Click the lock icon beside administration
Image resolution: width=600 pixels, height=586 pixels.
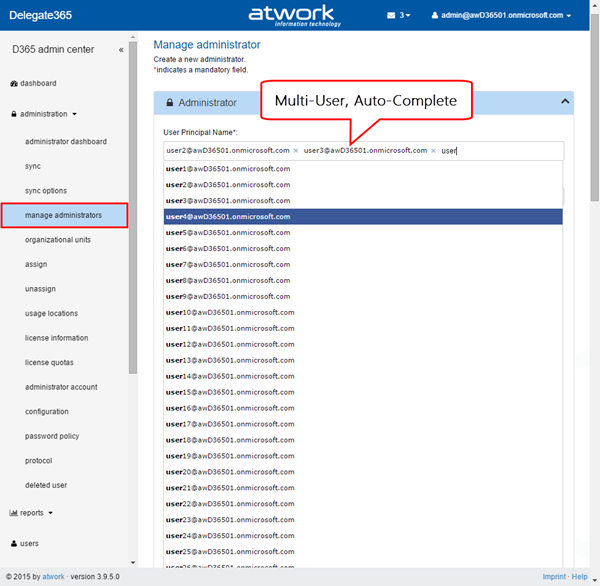coord(14,114)
